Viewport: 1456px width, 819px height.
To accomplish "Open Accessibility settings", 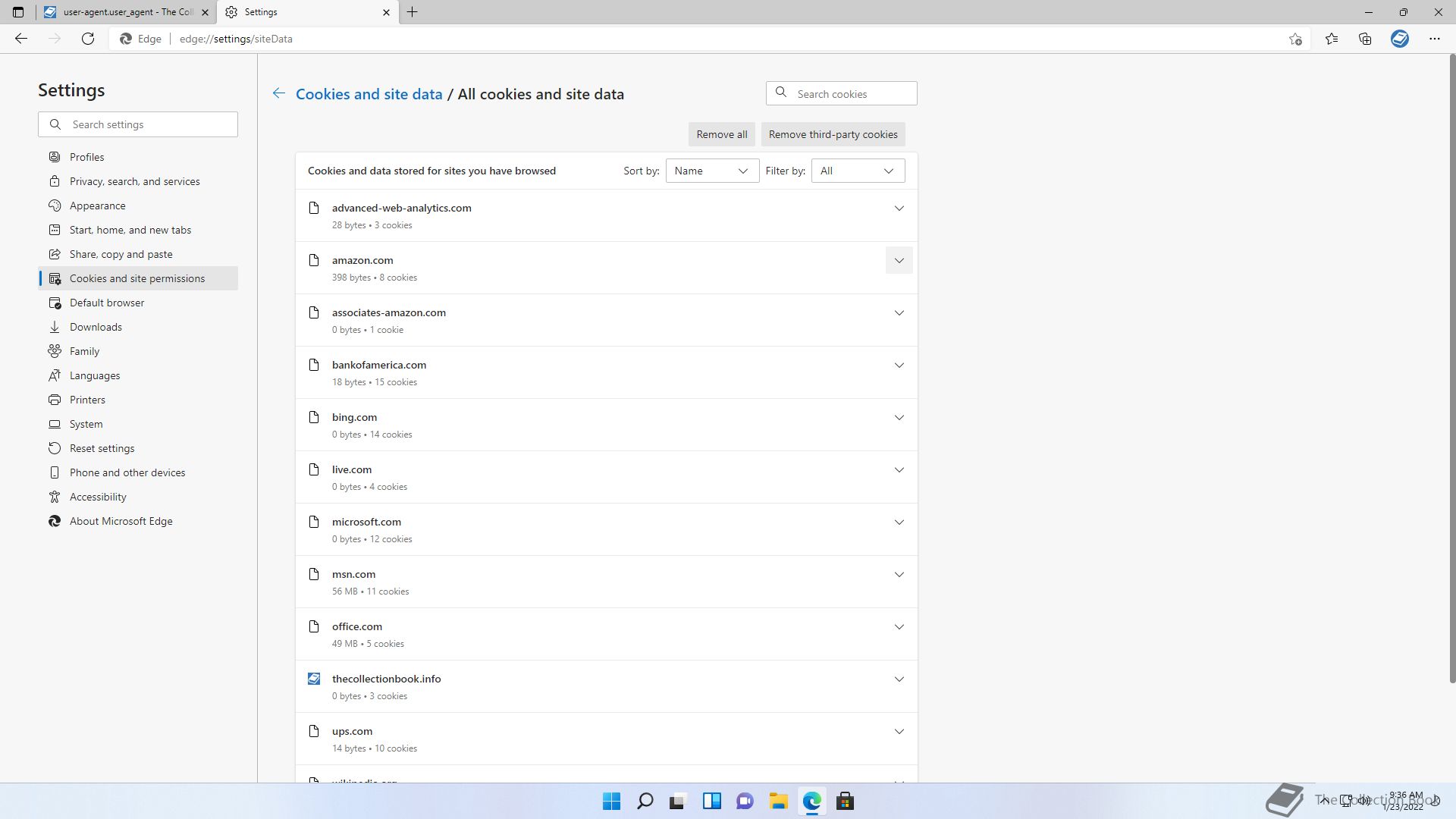I will pos(138,497).
